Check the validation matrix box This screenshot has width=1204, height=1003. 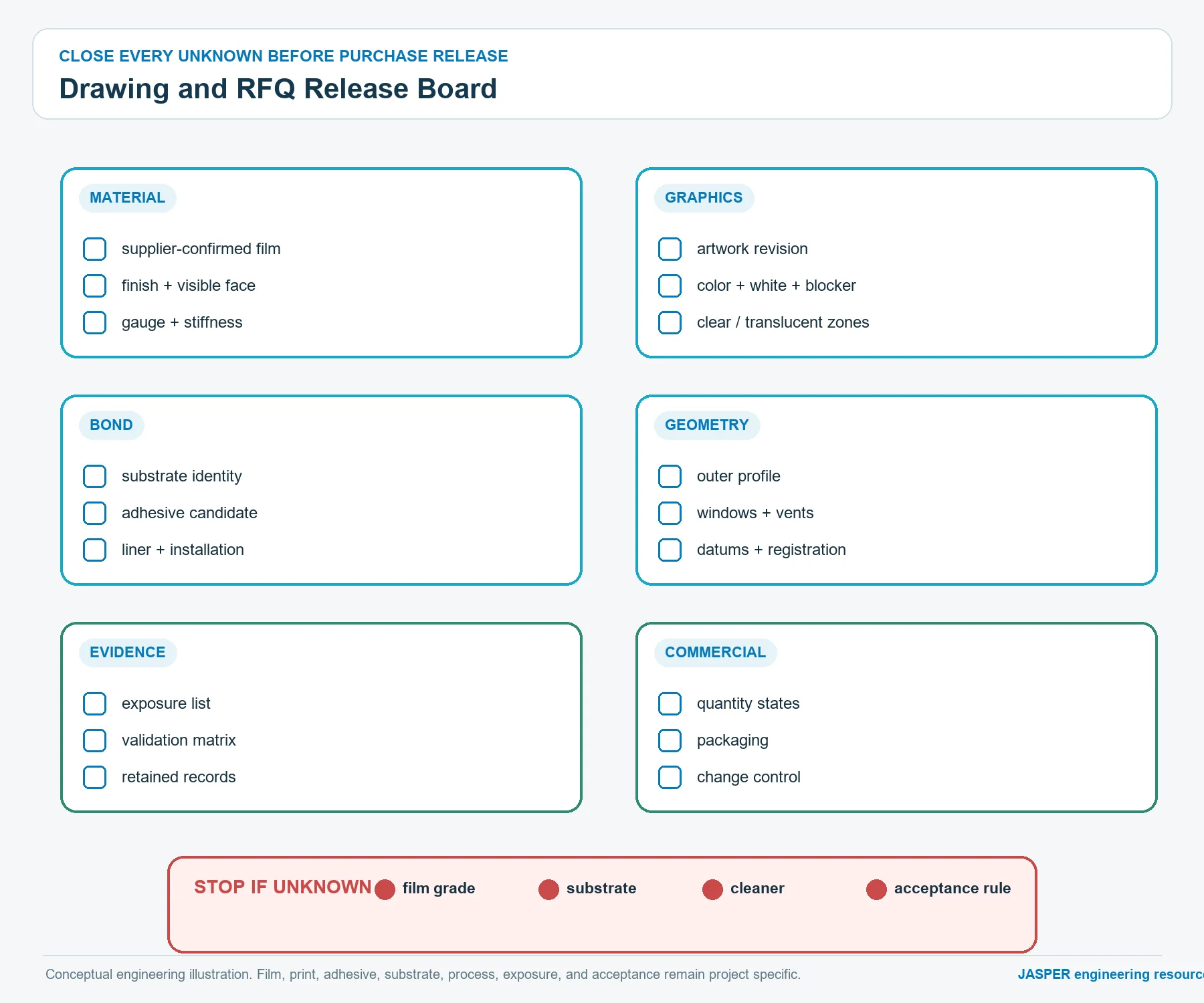[x=94, y=740]
